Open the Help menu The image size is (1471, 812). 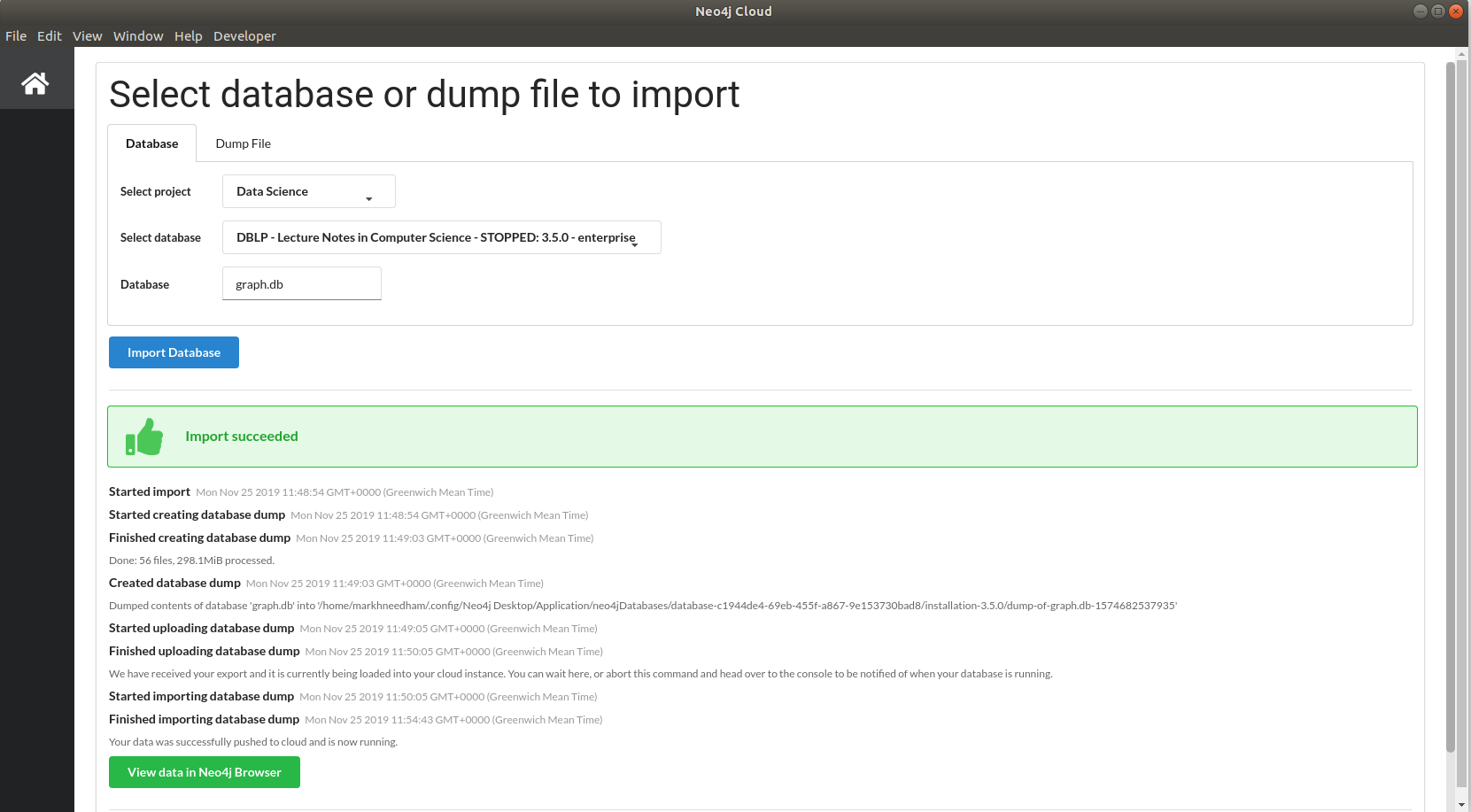tap(189, 36)
